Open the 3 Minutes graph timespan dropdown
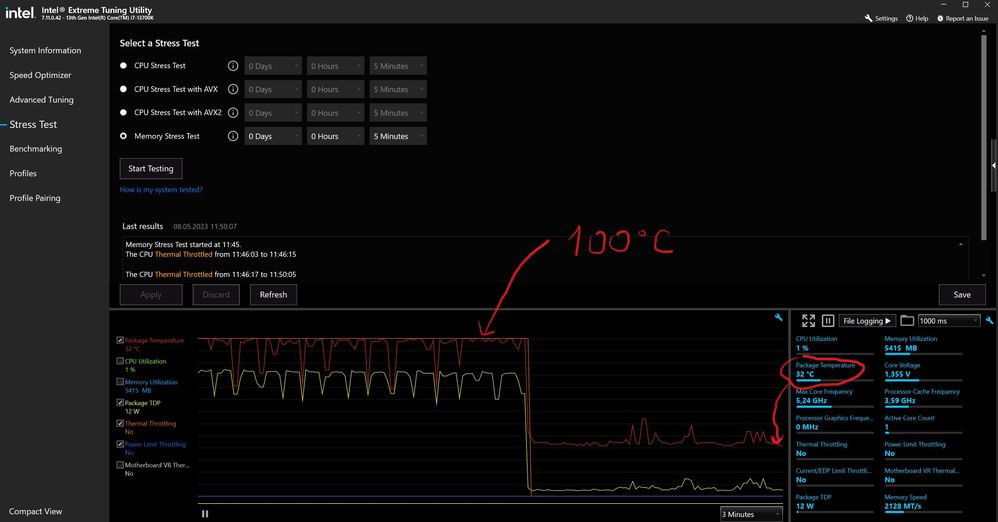This screenshot has height=522, width=998. (x=751, y=514)
